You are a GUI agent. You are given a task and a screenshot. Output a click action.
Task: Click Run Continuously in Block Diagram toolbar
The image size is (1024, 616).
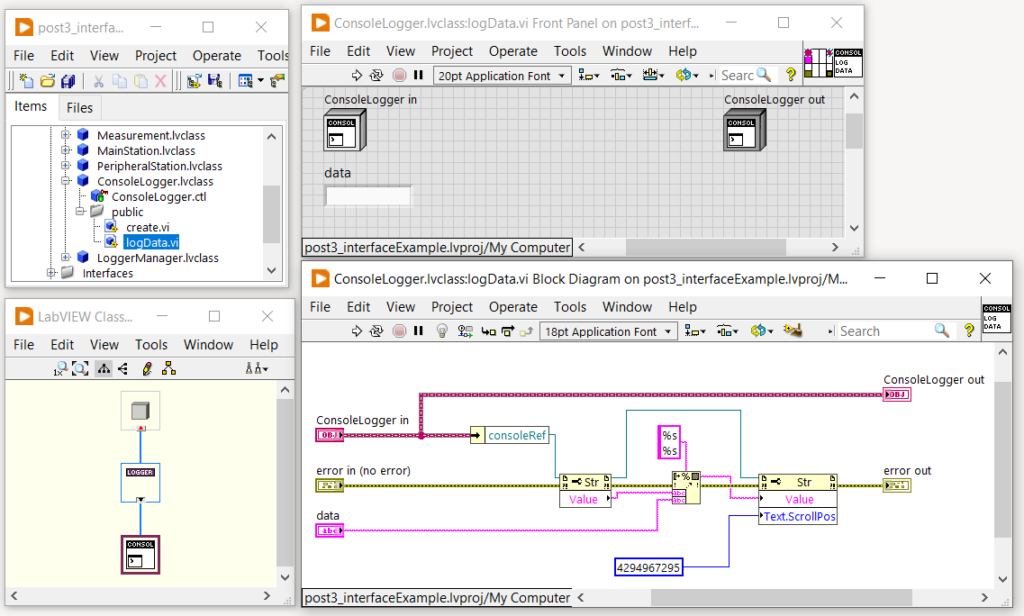pos(377,331)
